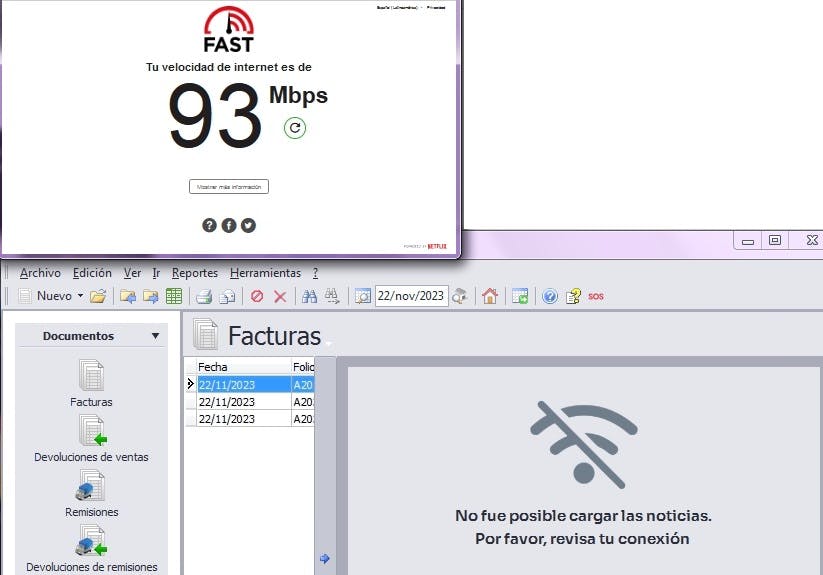Open the Archivo menu
823x575 pixels.
pyautogui.click(x=40, y=273)
